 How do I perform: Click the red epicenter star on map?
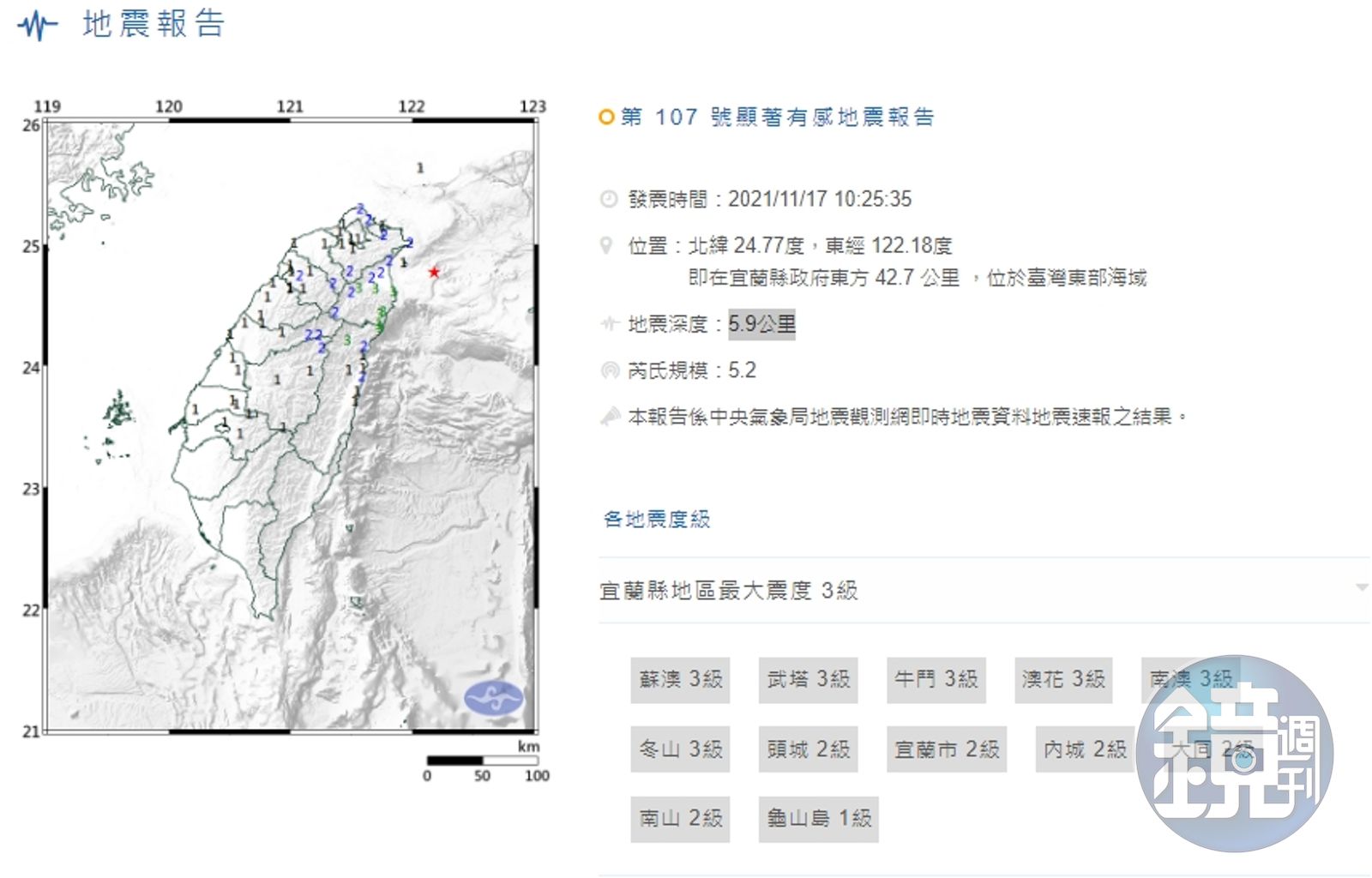click(434, 272)
